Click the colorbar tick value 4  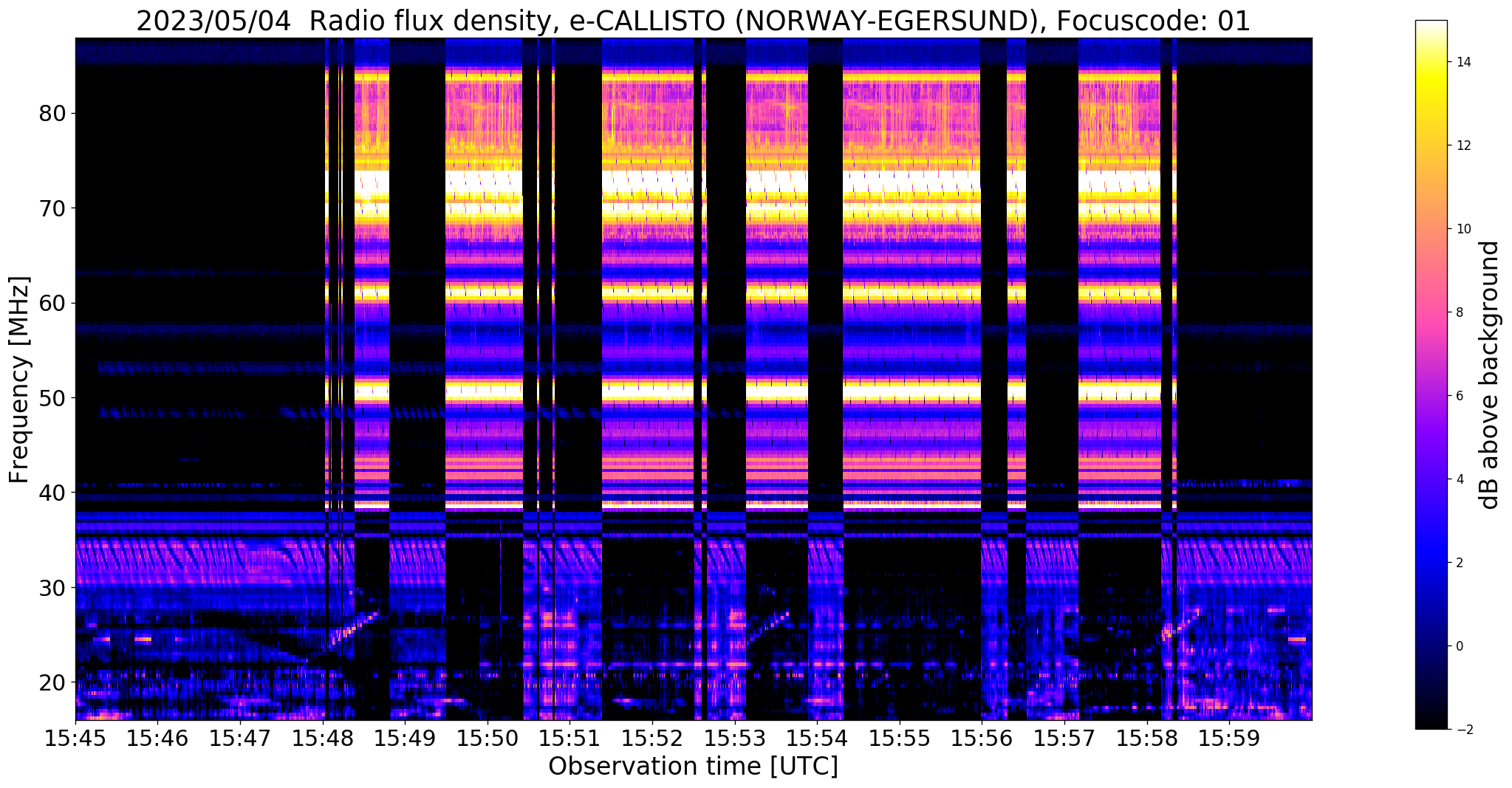(x=1460, y=479)
